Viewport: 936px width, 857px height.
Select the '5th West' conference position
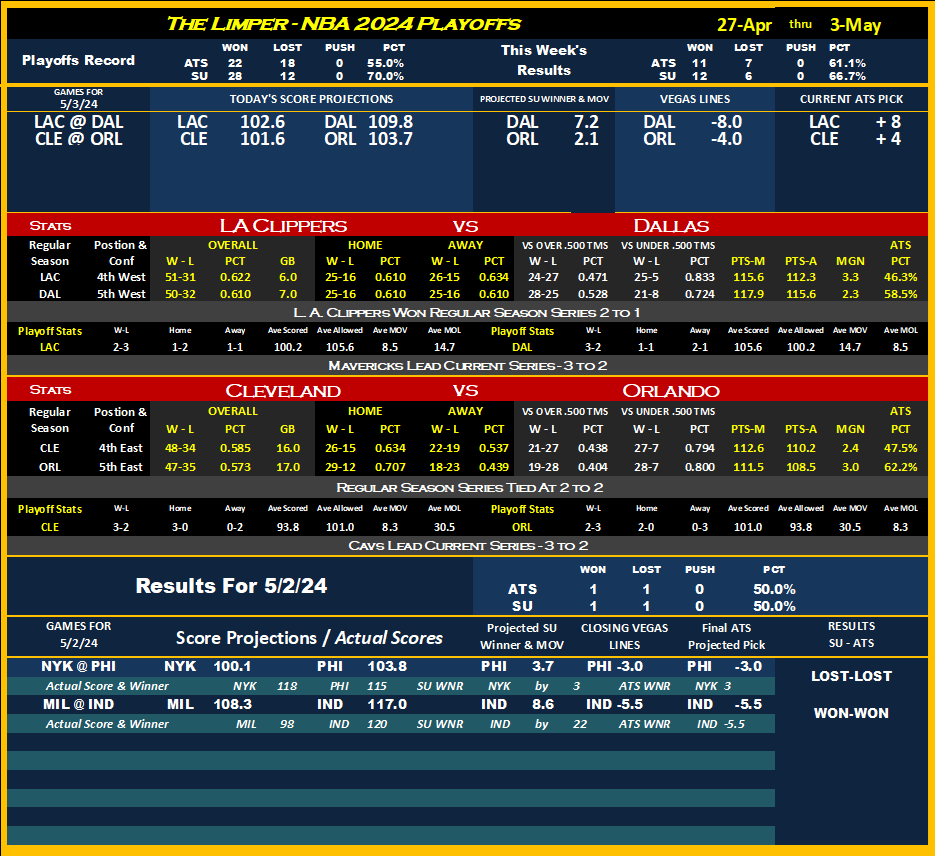[x=121, y=294]
